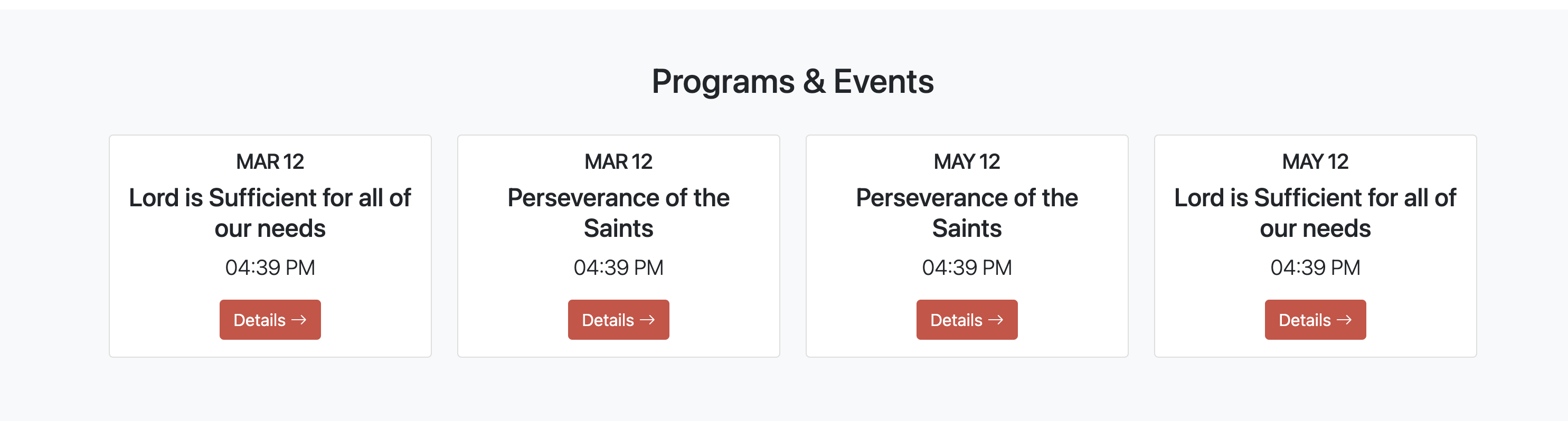The width and height of the screenshot is (1568, 421).
Task: Click the MAY 12 date above Lord is Sufficient
Action: pos(1315,161)
